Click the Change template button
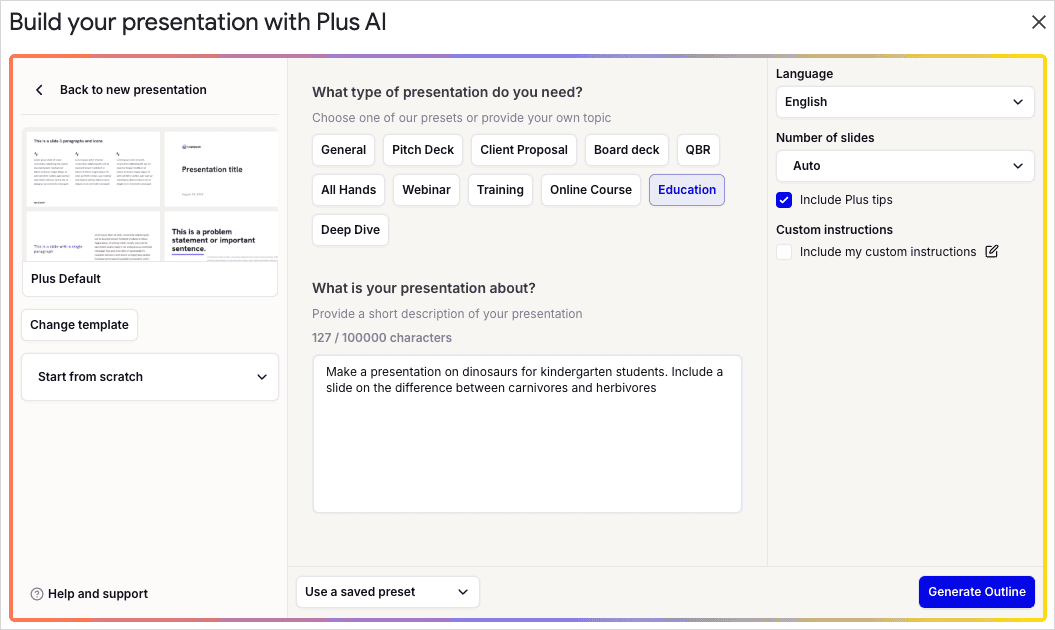Image resolution: width=1055 pixels, height=630 pixels. click(79, 325)
